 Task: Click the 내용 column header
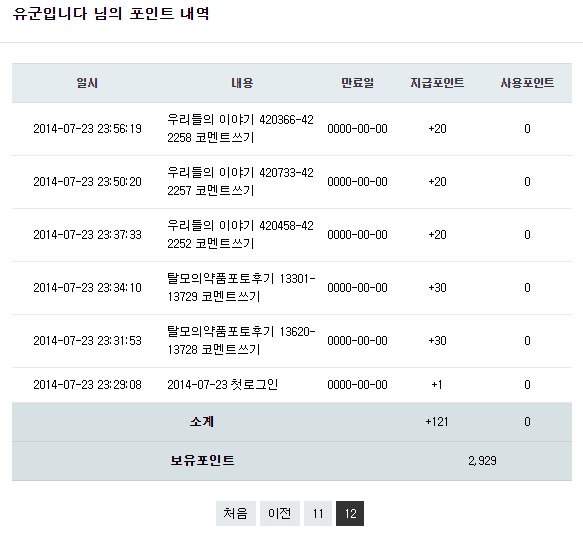pyautogui.click(x=242, y=83)
